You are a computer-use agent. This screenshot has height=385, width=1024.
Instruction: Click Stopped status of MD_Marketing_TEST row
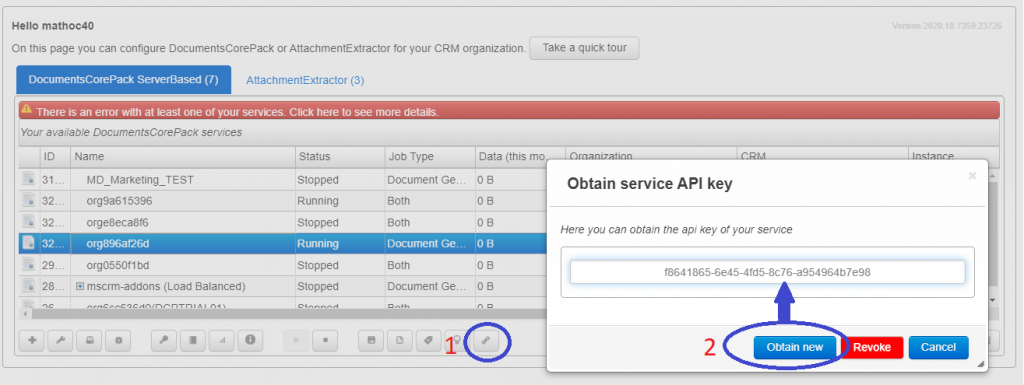coord(318,179)
